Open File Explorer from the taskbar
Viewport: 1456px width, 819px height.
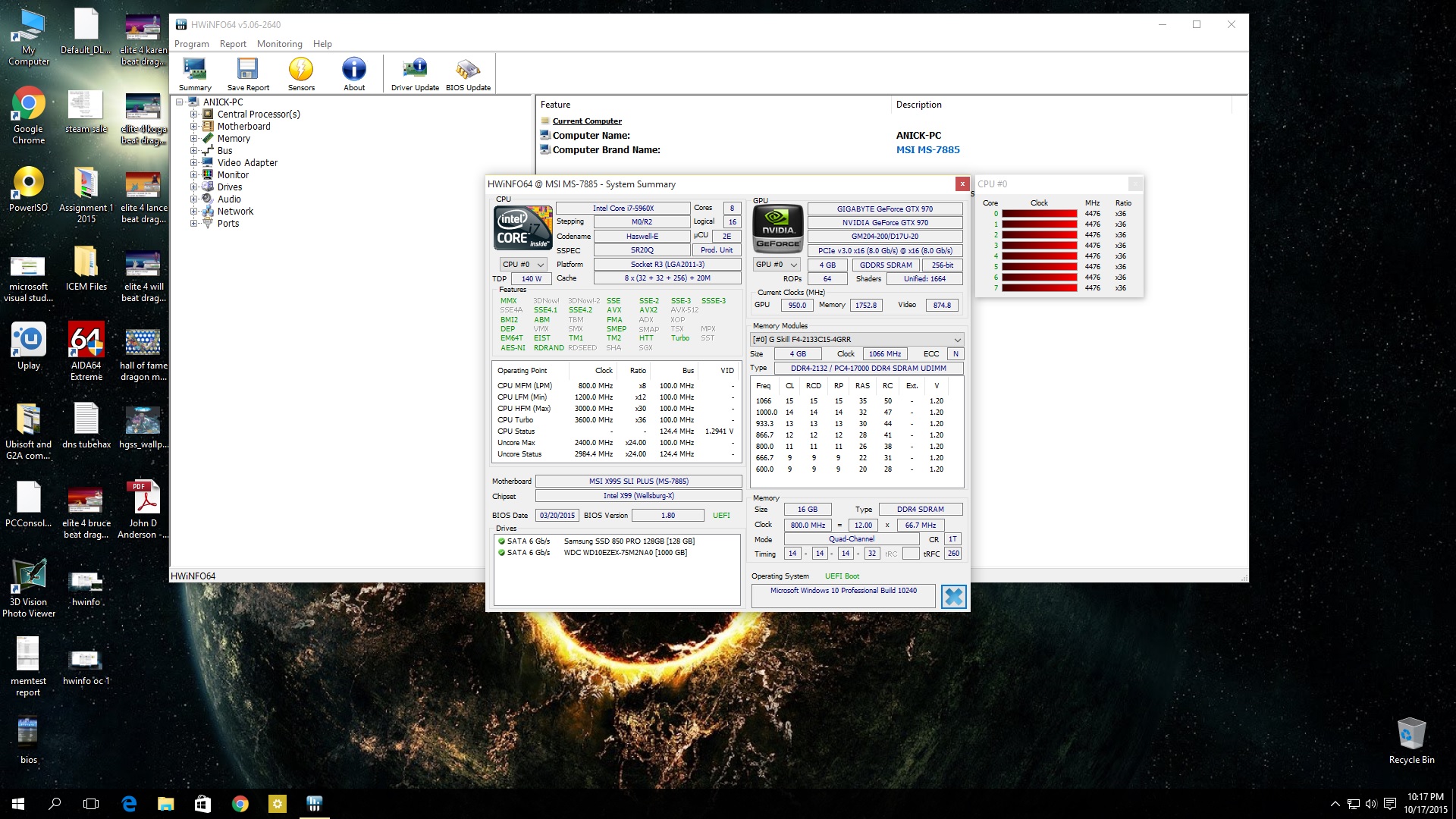(x=165, y=804)
